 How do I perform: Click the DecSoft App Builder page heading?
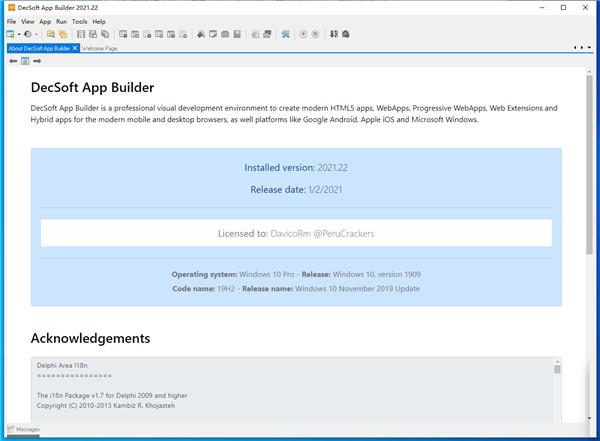click(x=92, y=88)
